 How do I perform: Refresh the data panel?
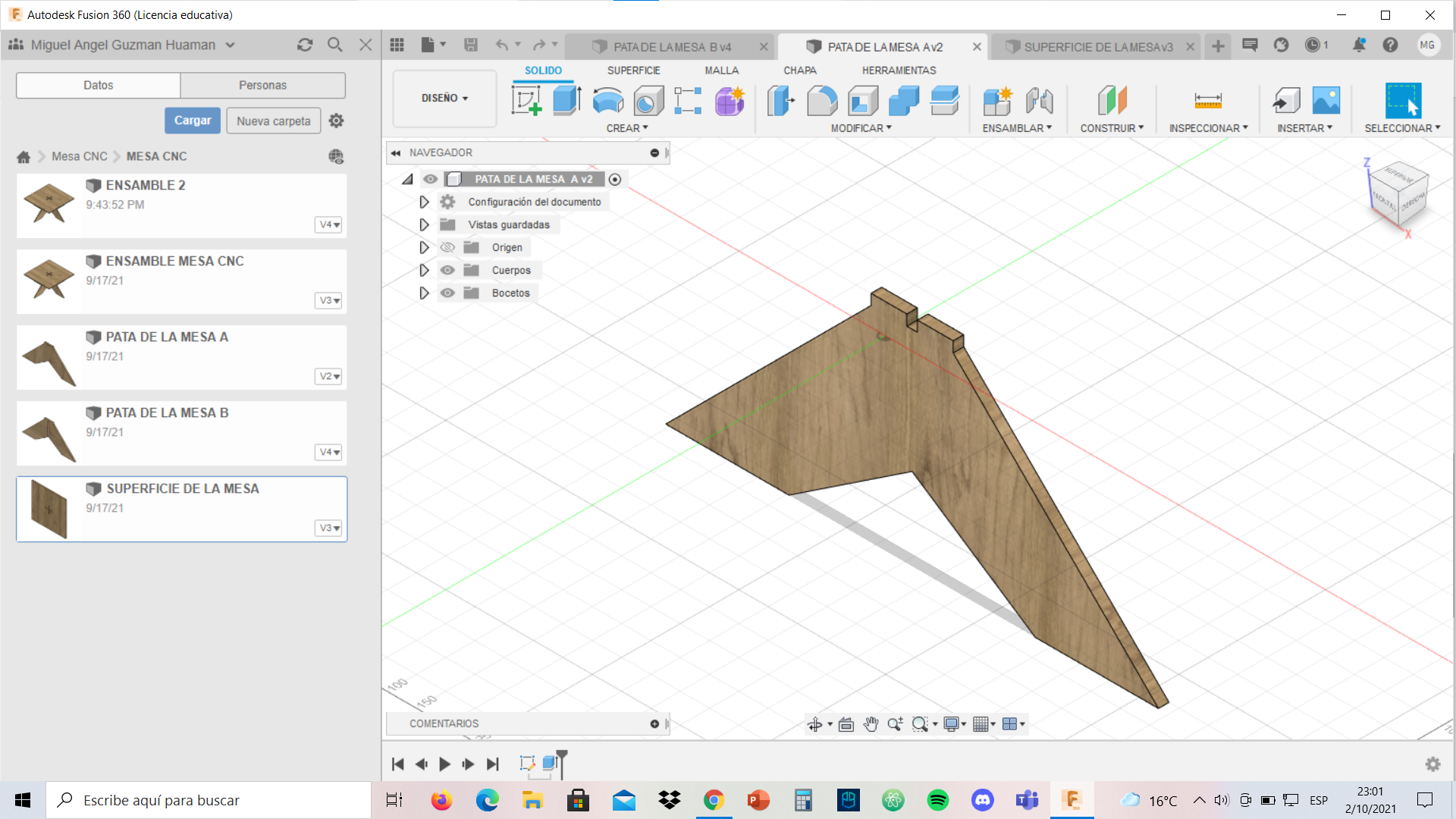[305, 45]
